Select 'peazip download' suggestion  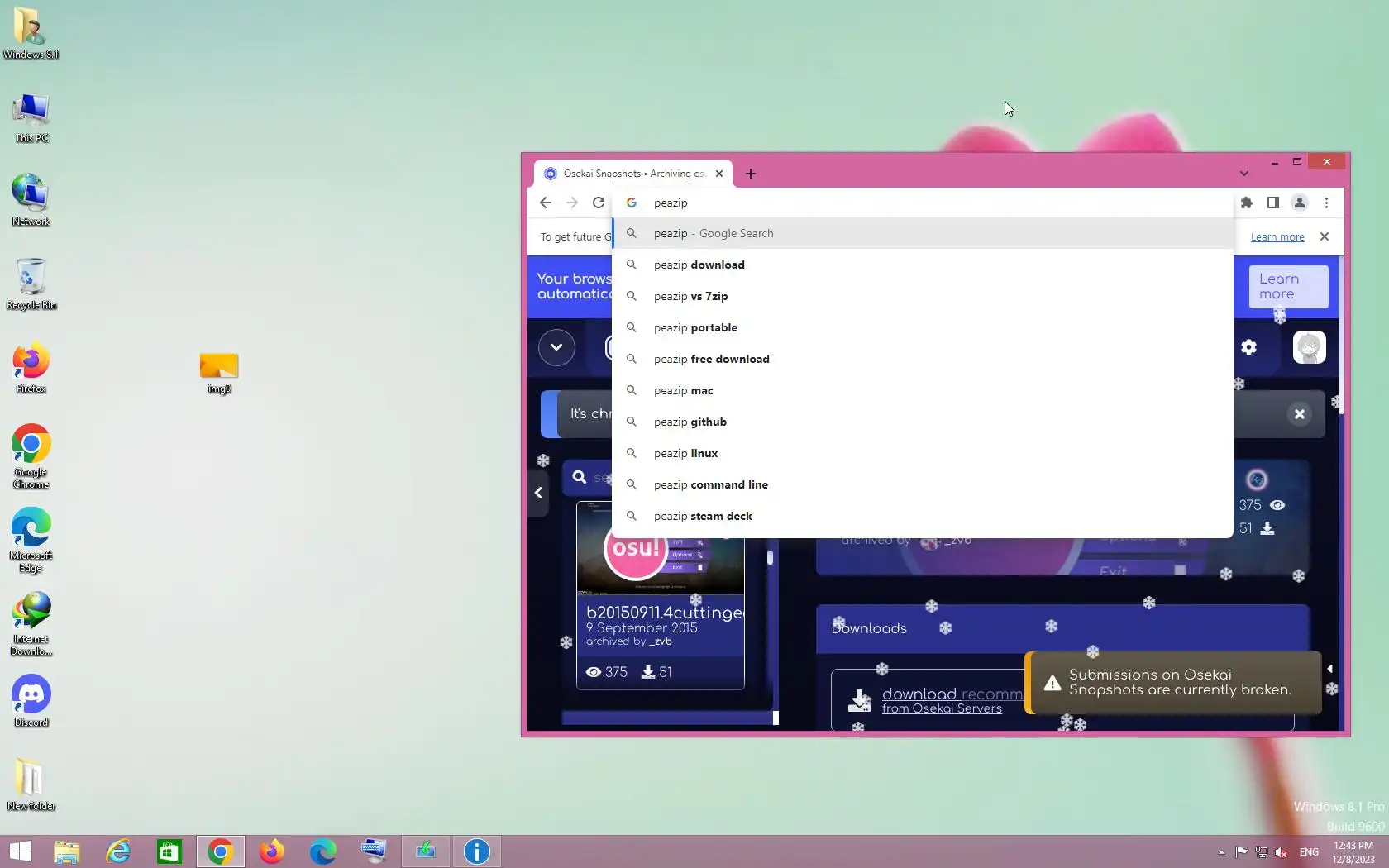coord(923,265)
